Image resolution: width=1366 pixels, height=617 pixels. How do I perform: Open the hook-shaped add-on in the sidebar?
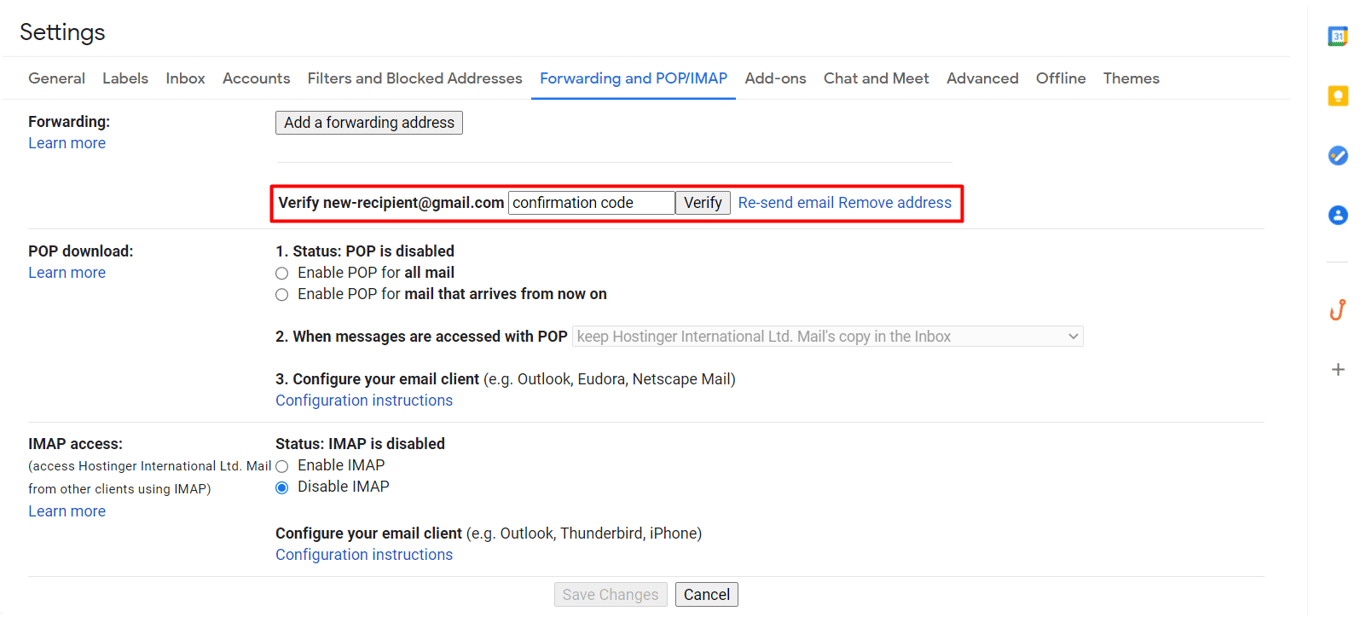pyautogui.click(x=1338, y=309)
